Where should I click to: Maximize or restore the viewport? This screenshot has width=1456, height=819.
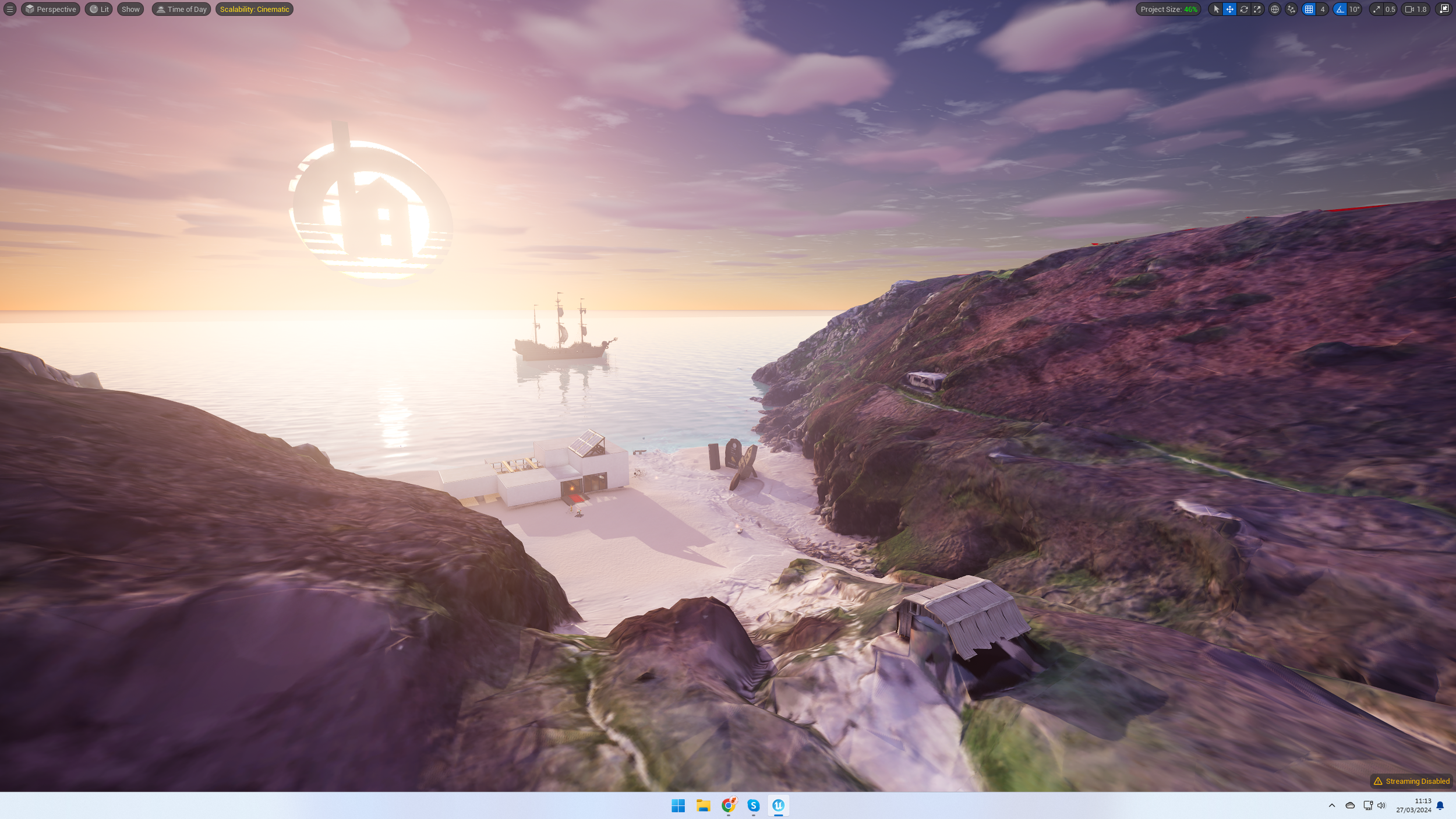[x=1444, y=9]
